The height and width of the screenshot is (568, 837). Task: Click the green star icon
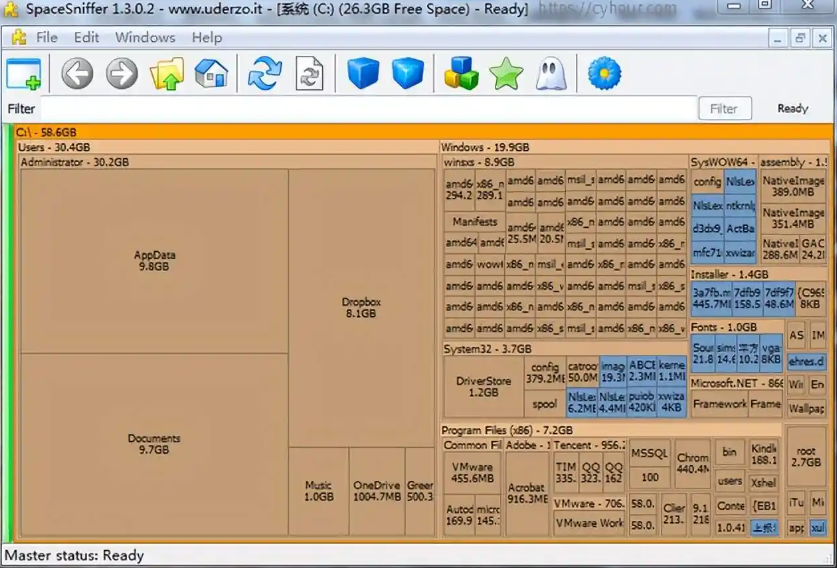pos(506,74)
